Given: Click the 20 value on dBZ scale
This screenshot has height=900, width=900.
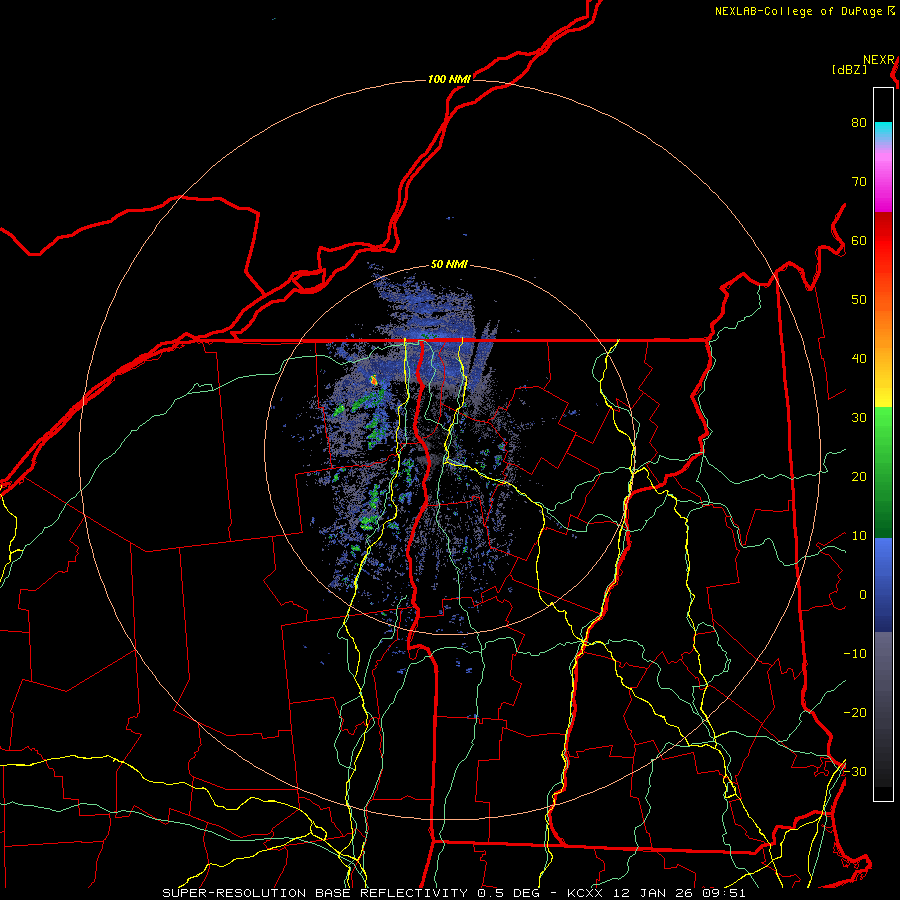Looking at the screenshot, I should (x=859, y=477).
